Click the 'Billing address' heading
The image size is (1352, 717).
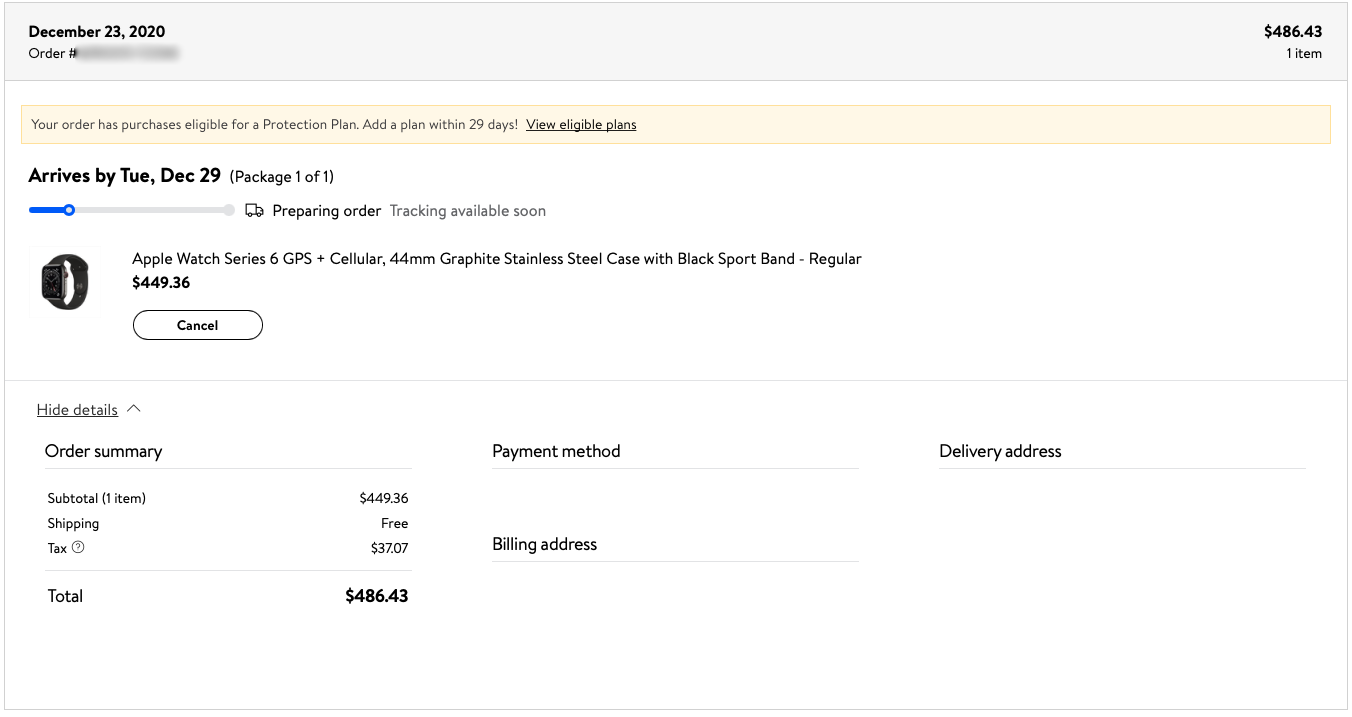tap(545, 544)
